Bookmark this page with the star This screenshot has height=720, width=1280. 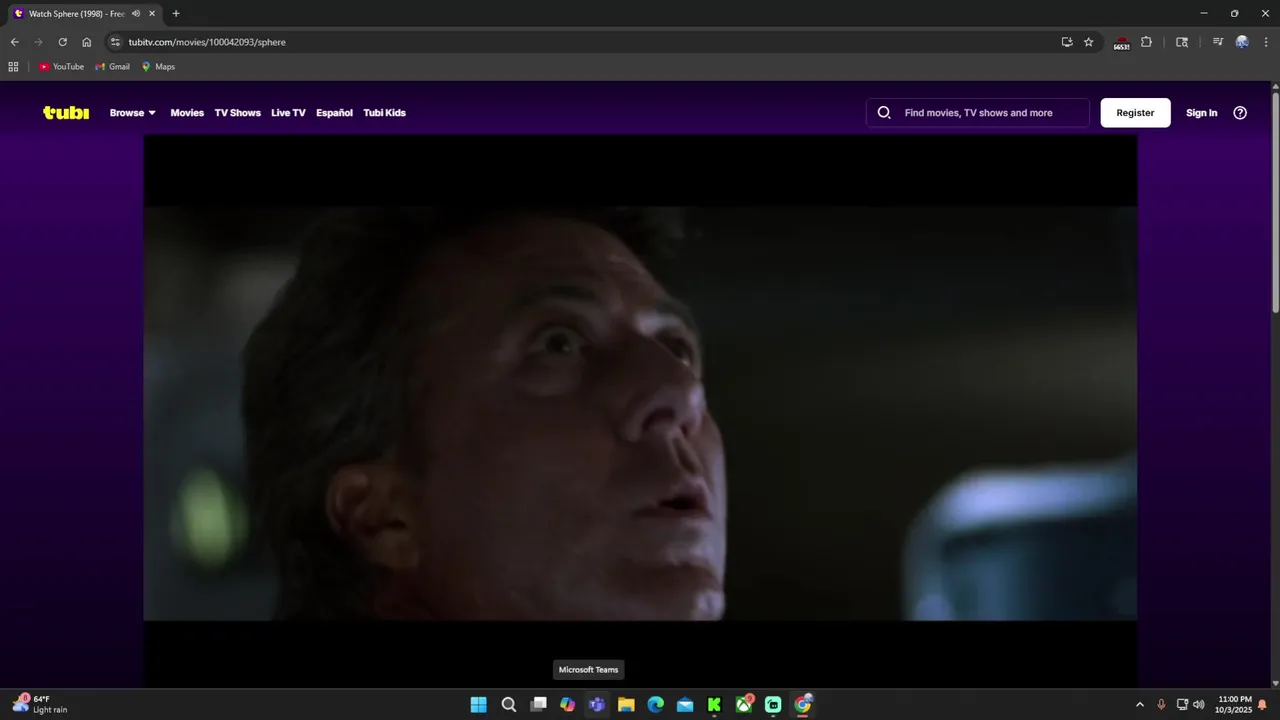click(x=1089, y=42)
